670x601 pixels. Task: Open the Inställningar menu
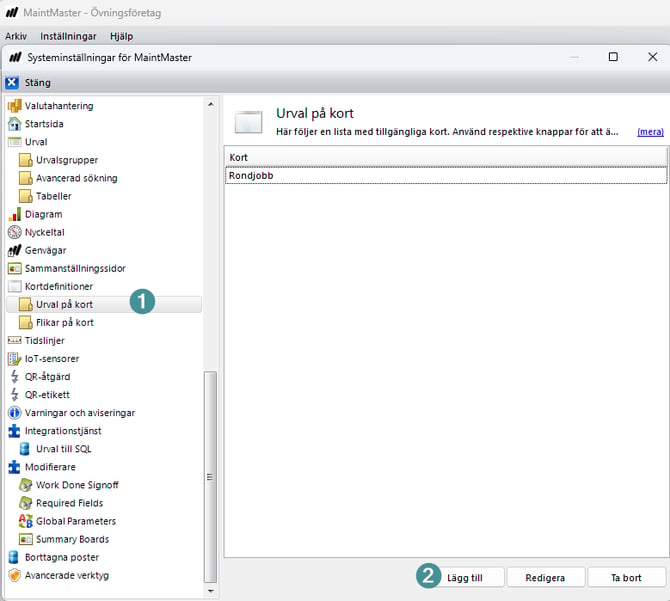pos(68,36)
